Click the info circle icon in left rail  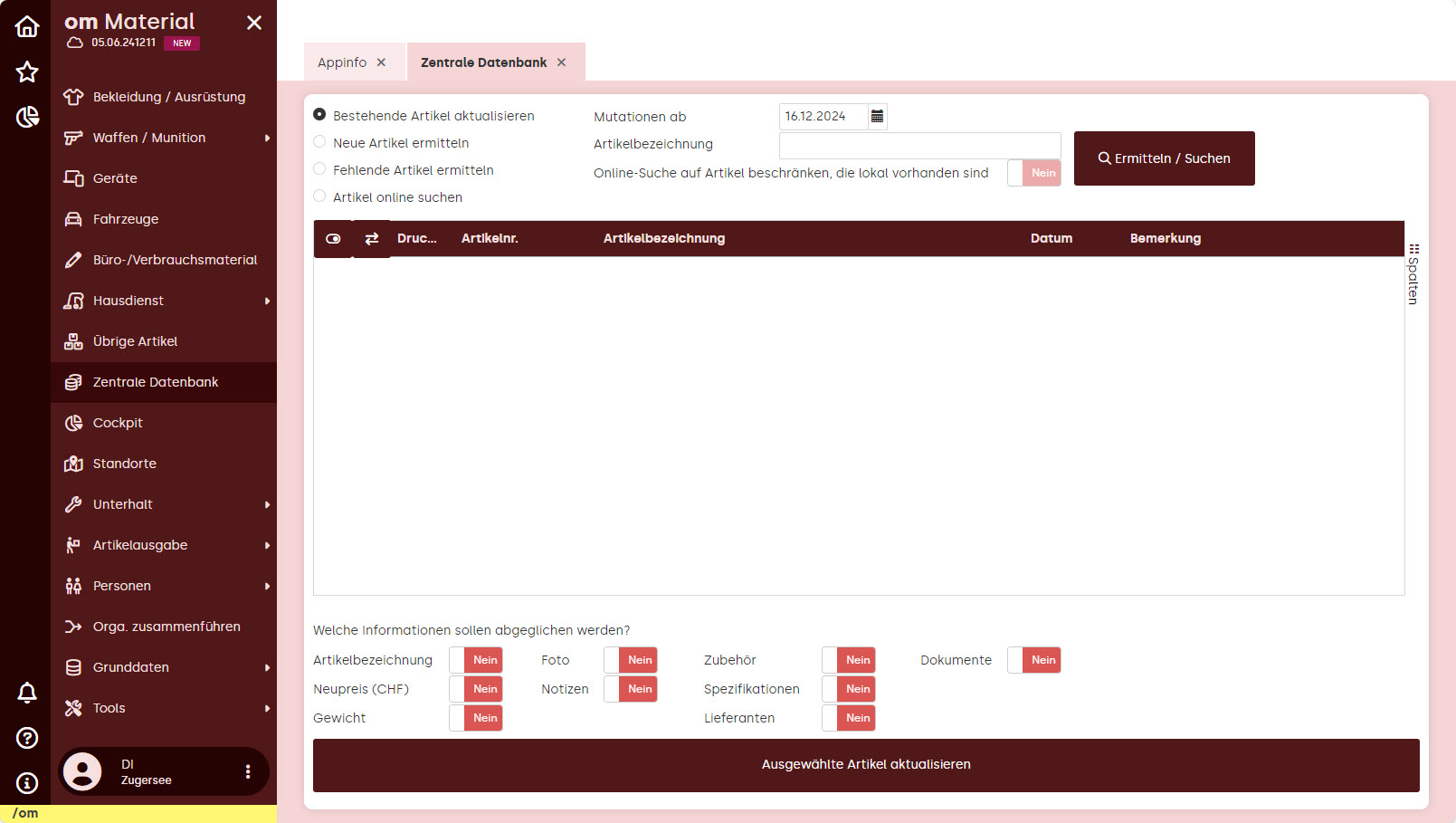pos(27,783)
